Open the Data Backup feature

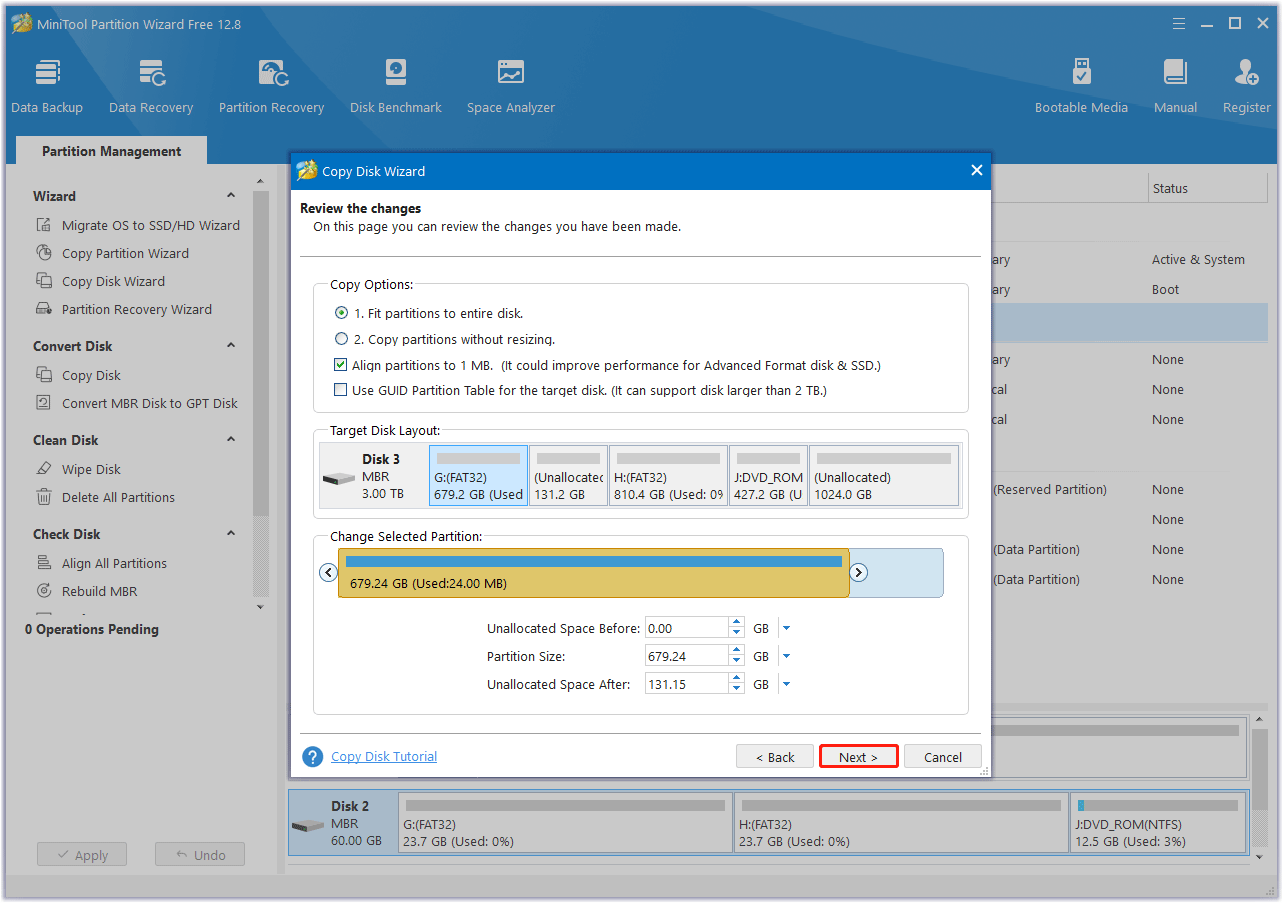tap(46, 84)
